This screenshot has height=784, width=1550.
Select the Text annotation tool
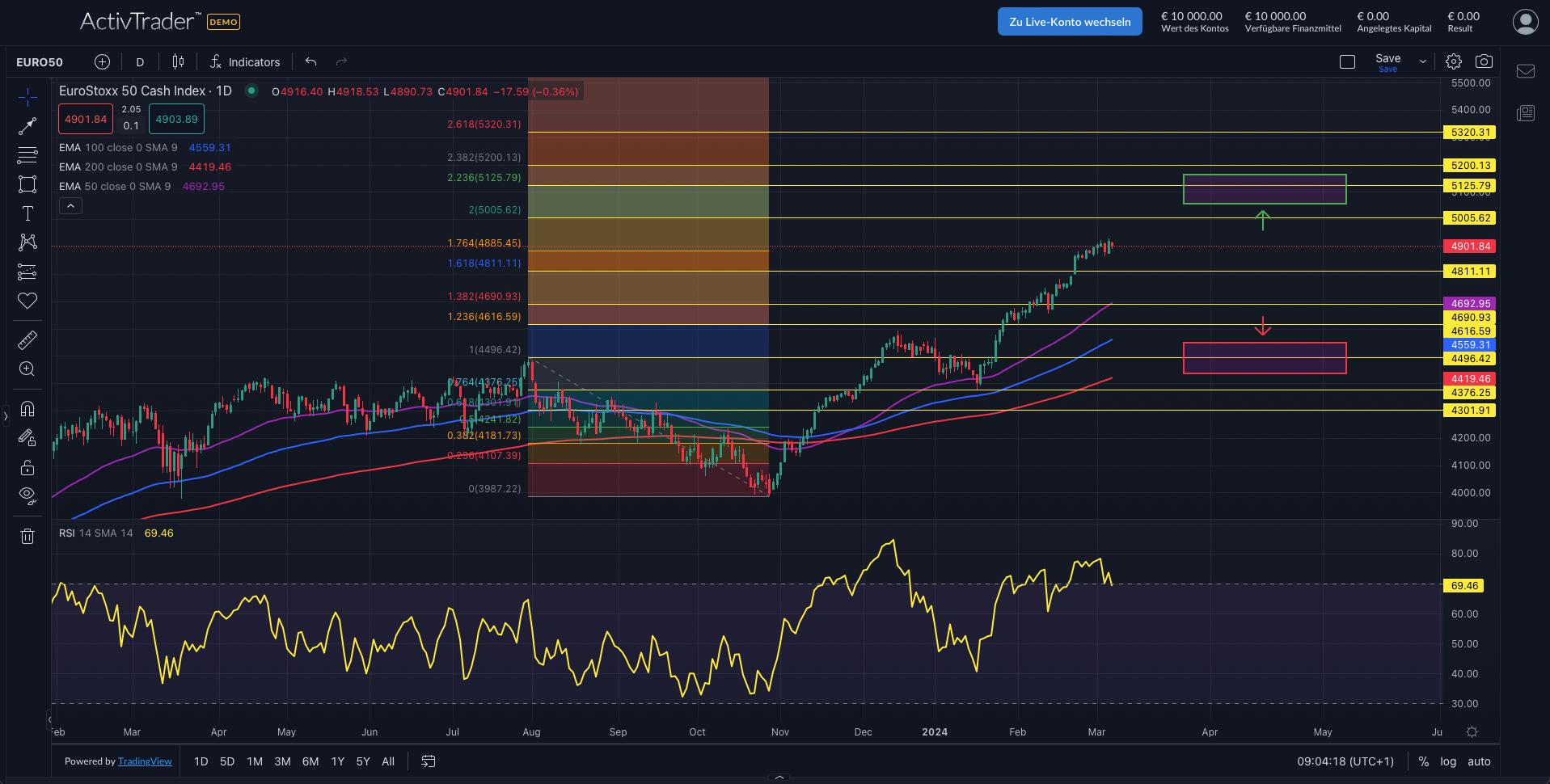click(27, 213)
